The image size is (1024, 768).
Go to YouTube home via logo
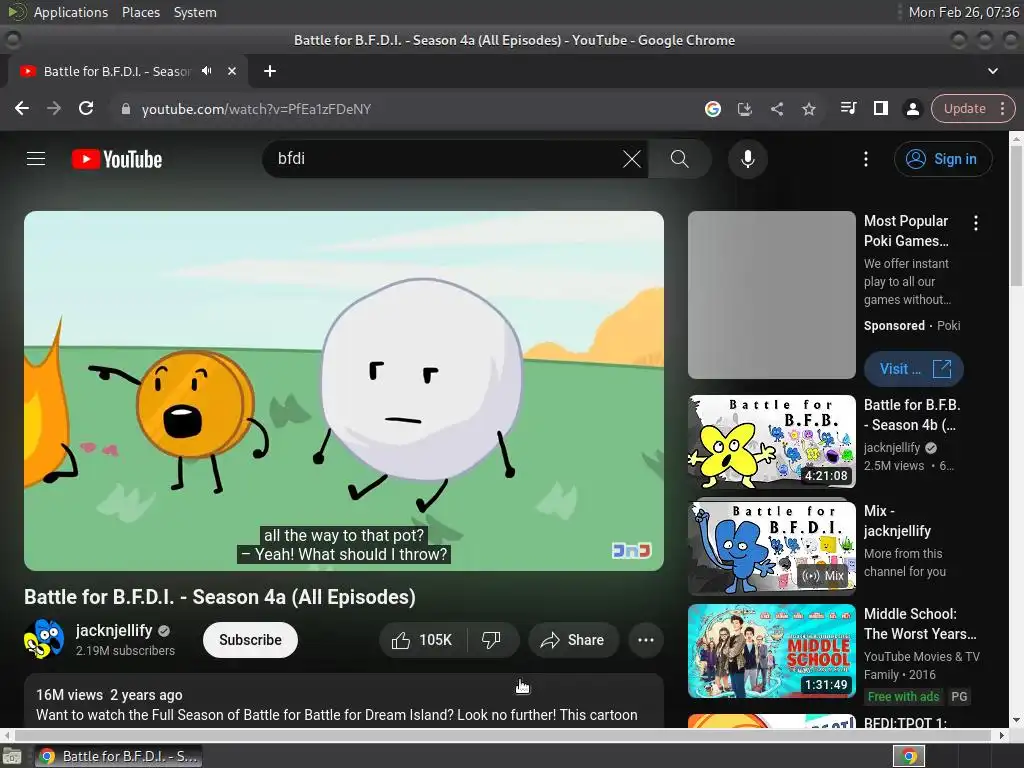[x=117, y=159]
